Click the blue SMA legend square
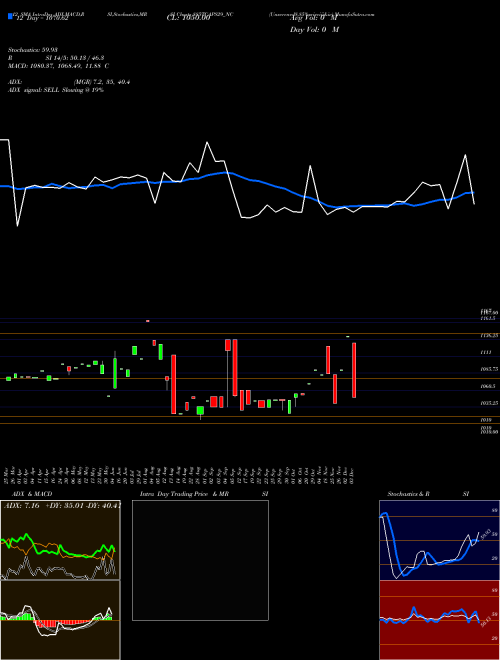 (x=10, y=16)
